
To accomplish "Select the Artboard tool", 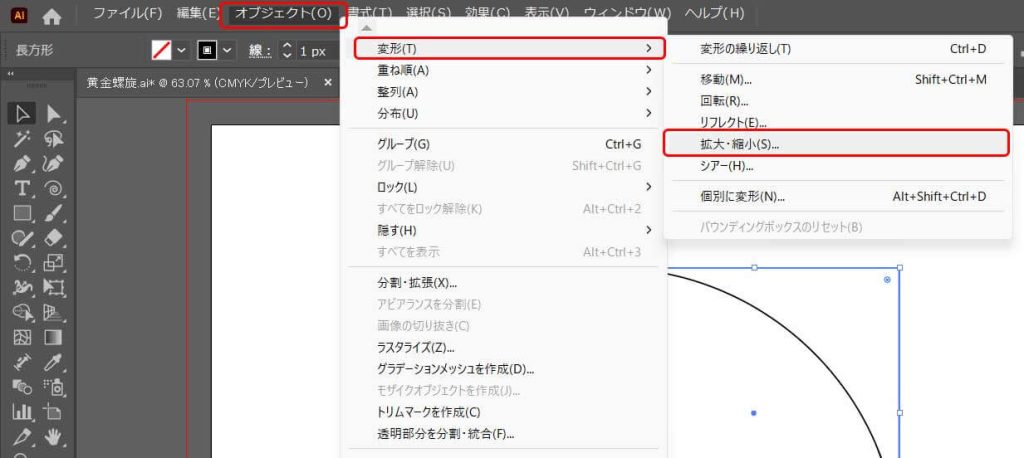I will [54, 412].
